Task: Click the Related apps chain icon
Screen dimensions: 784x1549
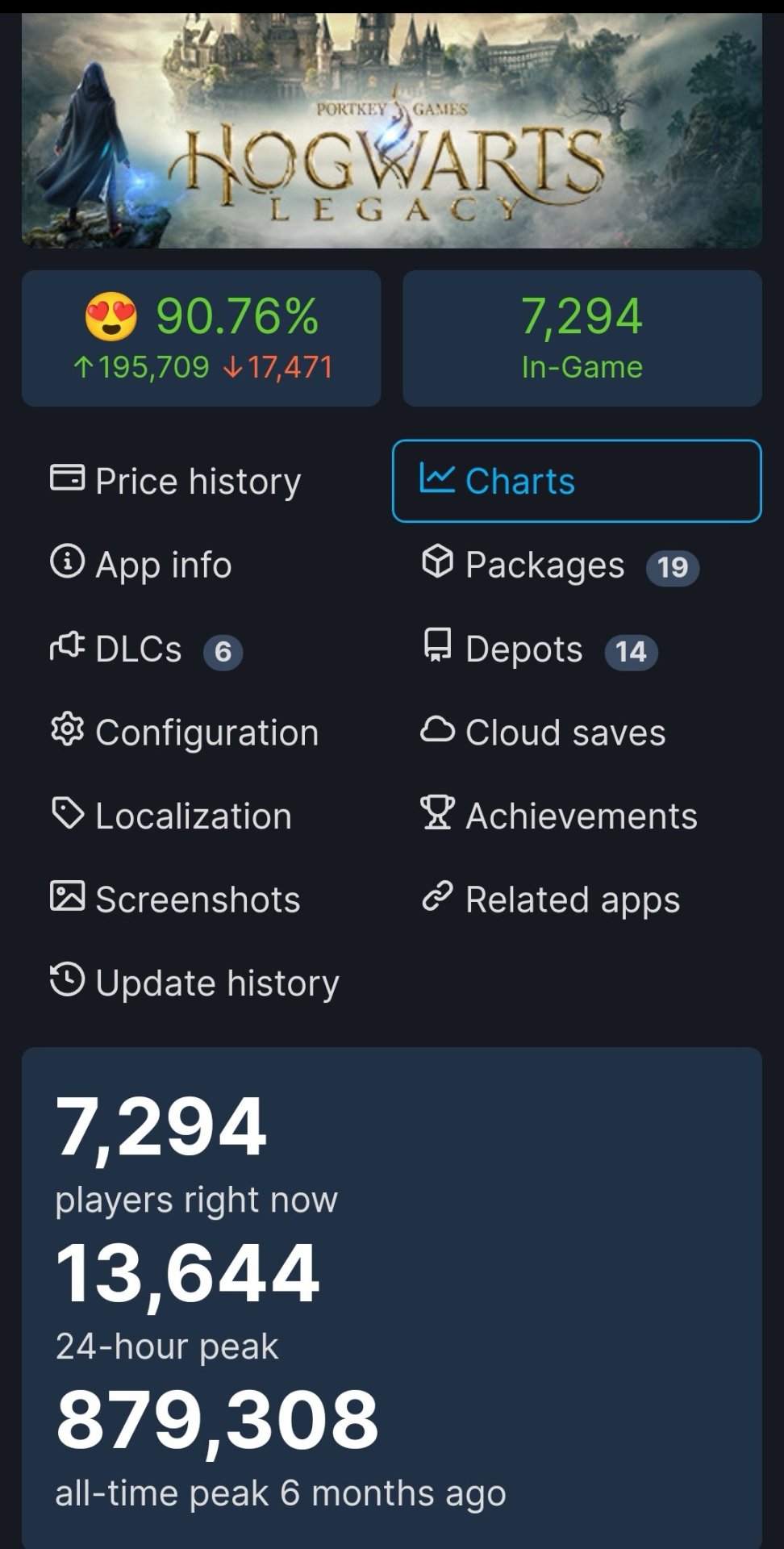Action: (437, 896)
